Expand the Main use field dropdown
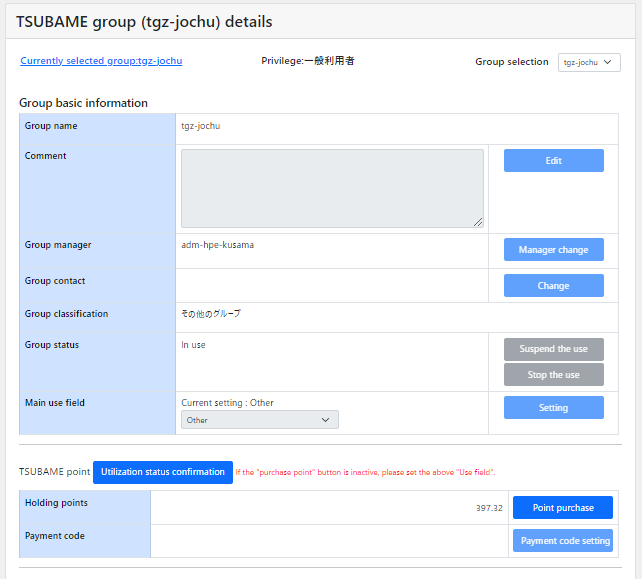 pos(260,420)
